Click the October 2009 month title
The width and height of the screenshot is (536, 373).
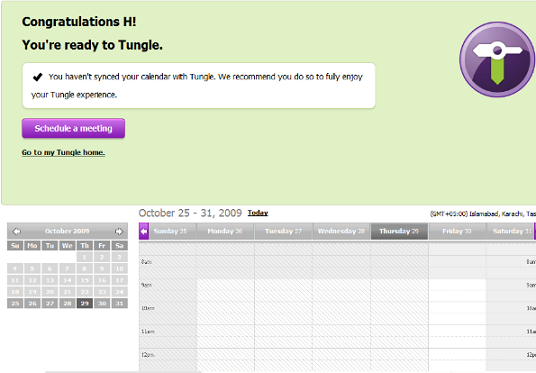click(x=67, y=231)
